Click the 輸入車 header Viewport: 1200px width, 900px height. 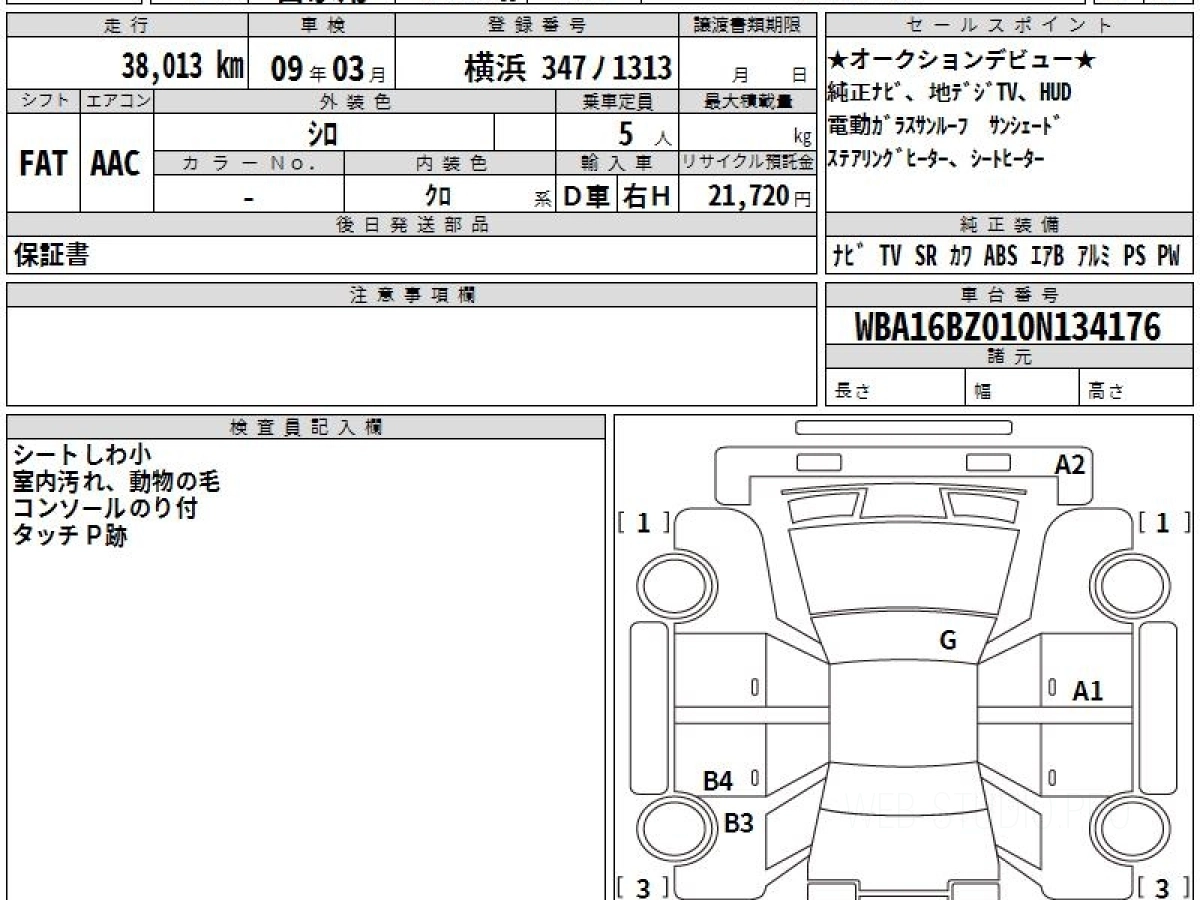pos(617,163)
